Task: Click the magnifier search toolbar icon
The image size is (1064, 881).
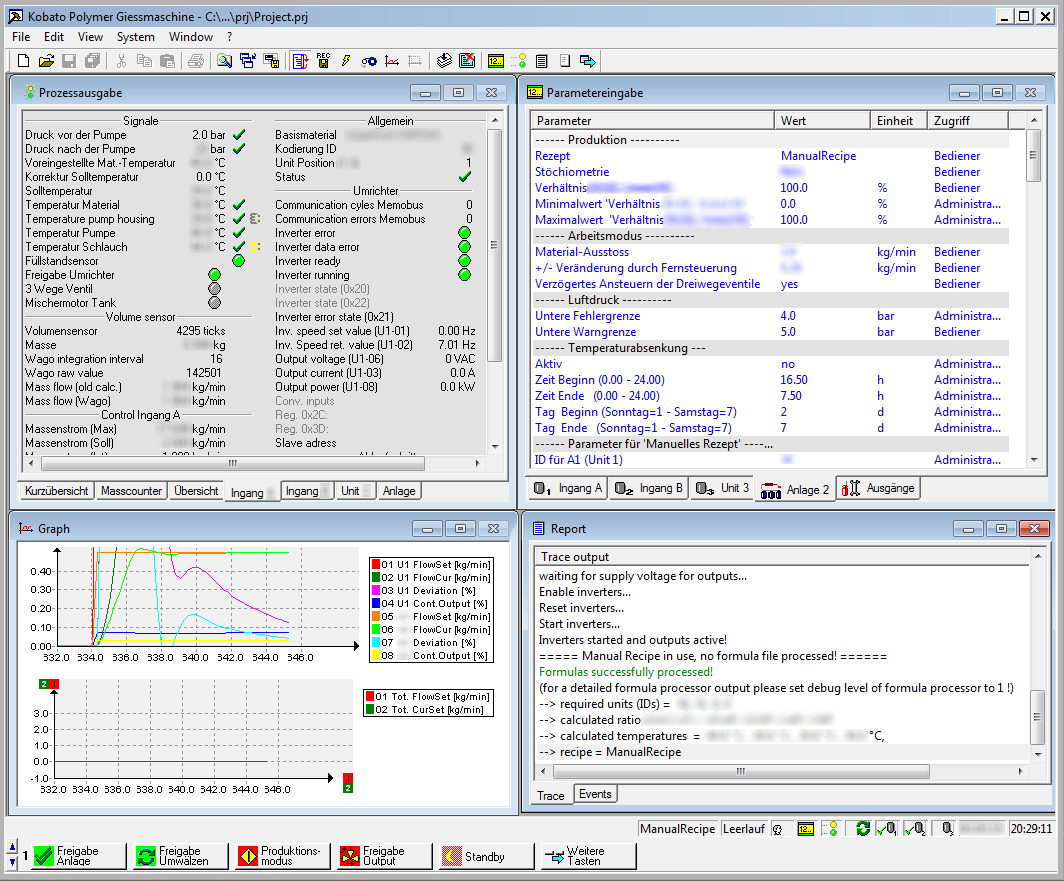Action: (224, 61)
